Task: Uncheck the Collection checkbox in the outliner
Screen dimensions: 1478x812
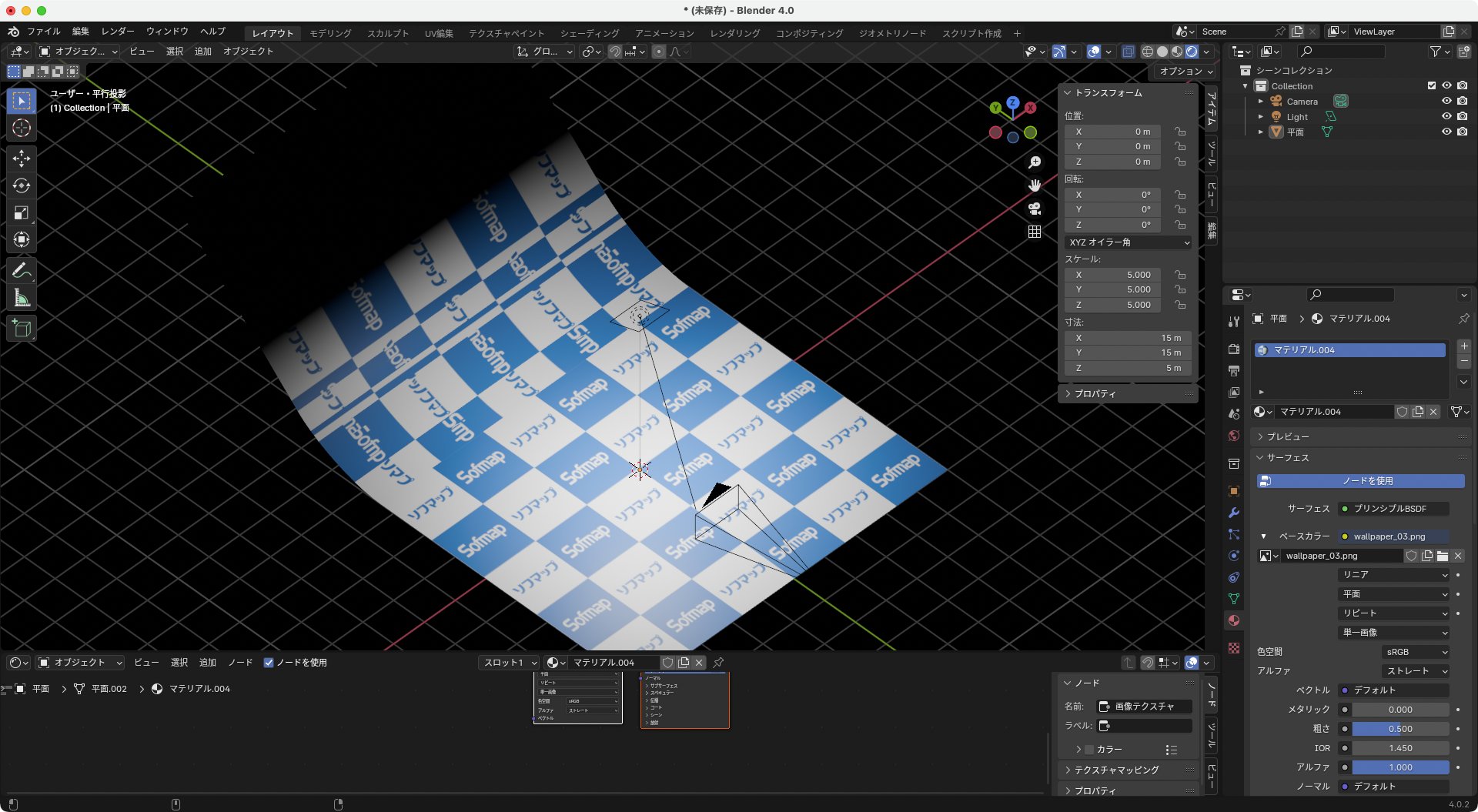Action: point(1433,85)
